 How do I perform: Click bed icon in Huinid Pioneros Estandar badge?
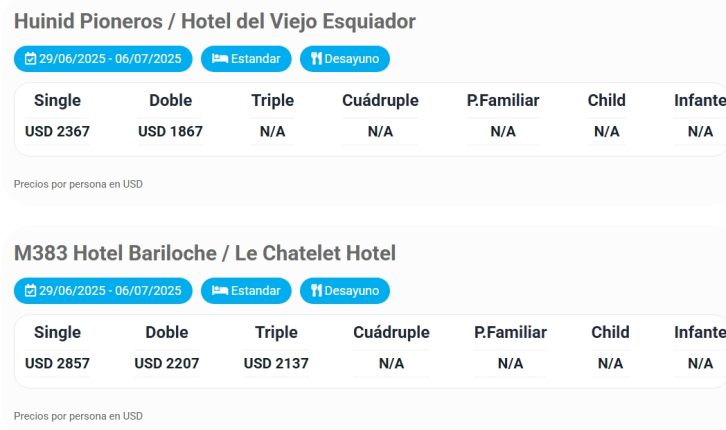click(219, 58)
